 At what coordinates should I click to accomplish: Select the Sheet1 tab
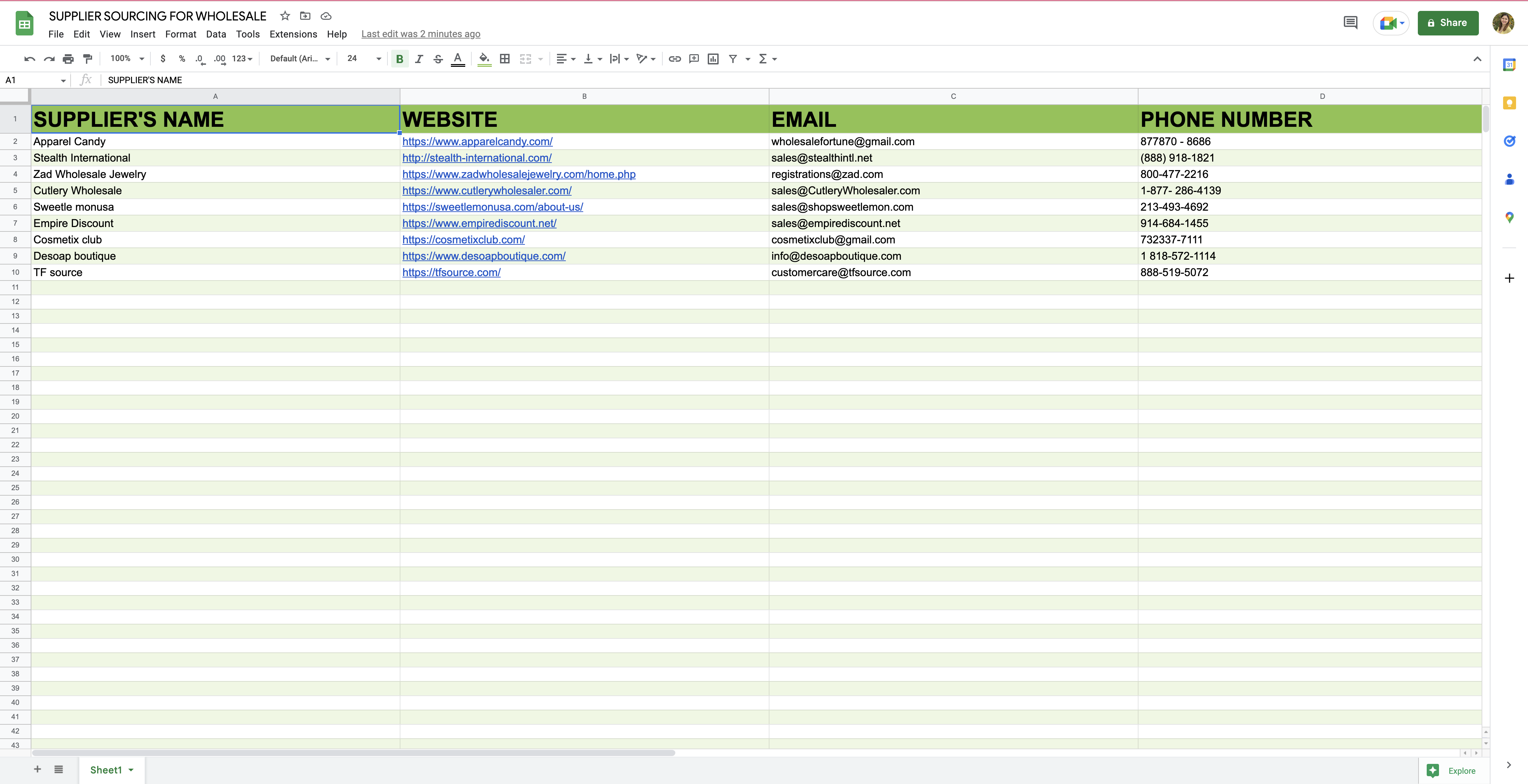(x=106, y=770)
